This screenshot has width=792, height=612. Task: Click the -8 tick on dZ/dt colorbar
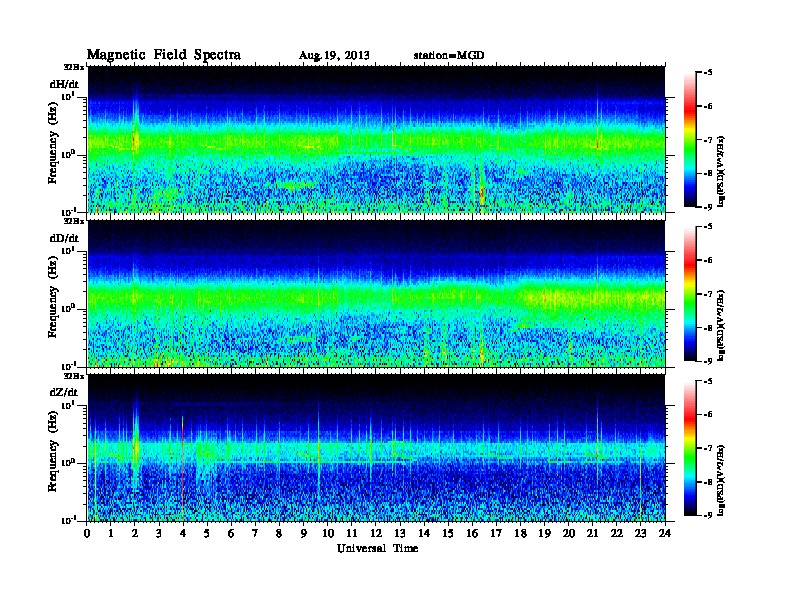707,482
